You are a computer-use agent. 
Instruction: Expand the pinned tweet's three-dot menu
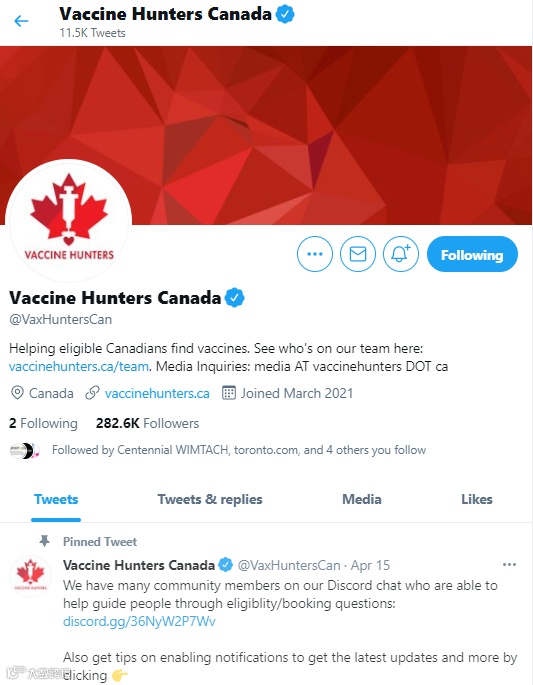pos(509,565)
